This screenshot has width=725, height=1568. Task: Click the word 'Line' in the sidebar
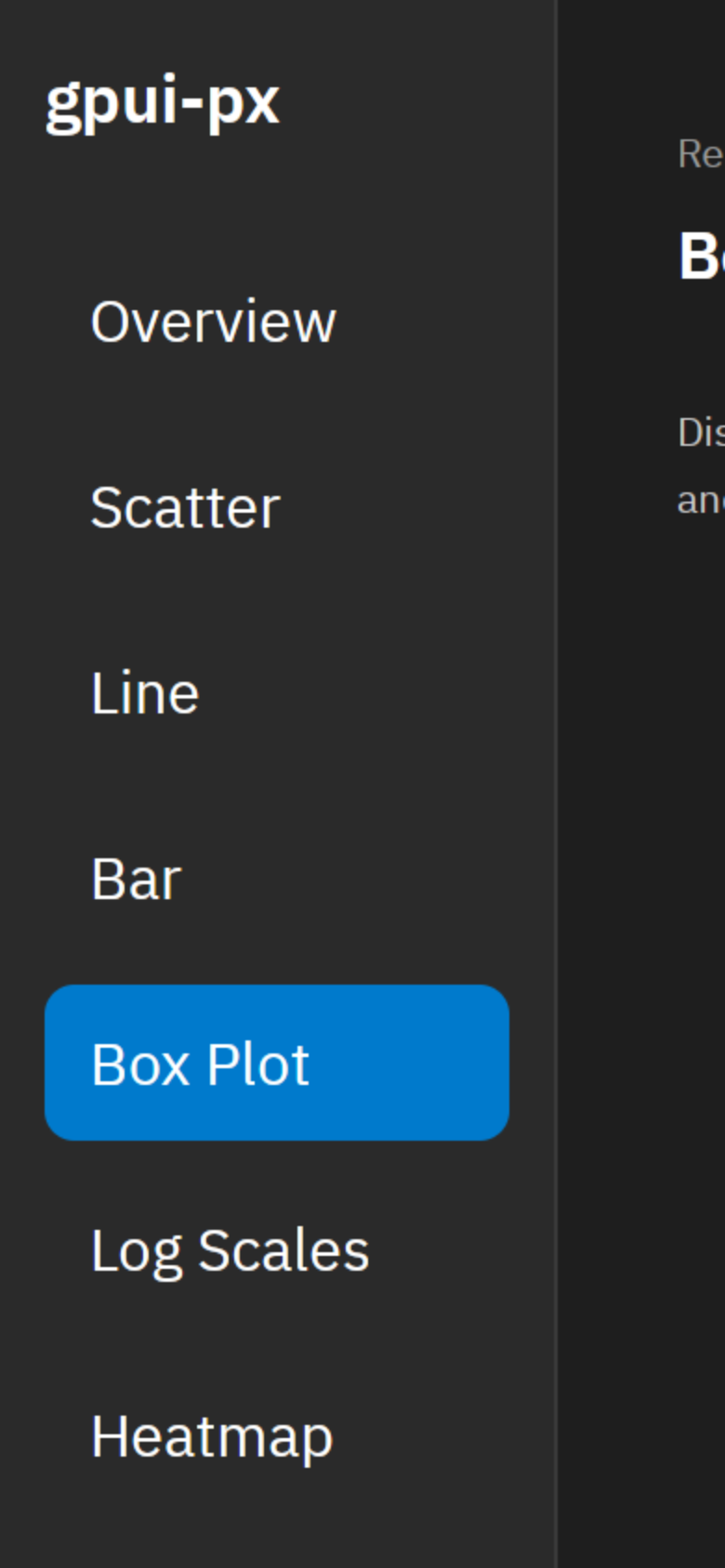pos(145,693)
